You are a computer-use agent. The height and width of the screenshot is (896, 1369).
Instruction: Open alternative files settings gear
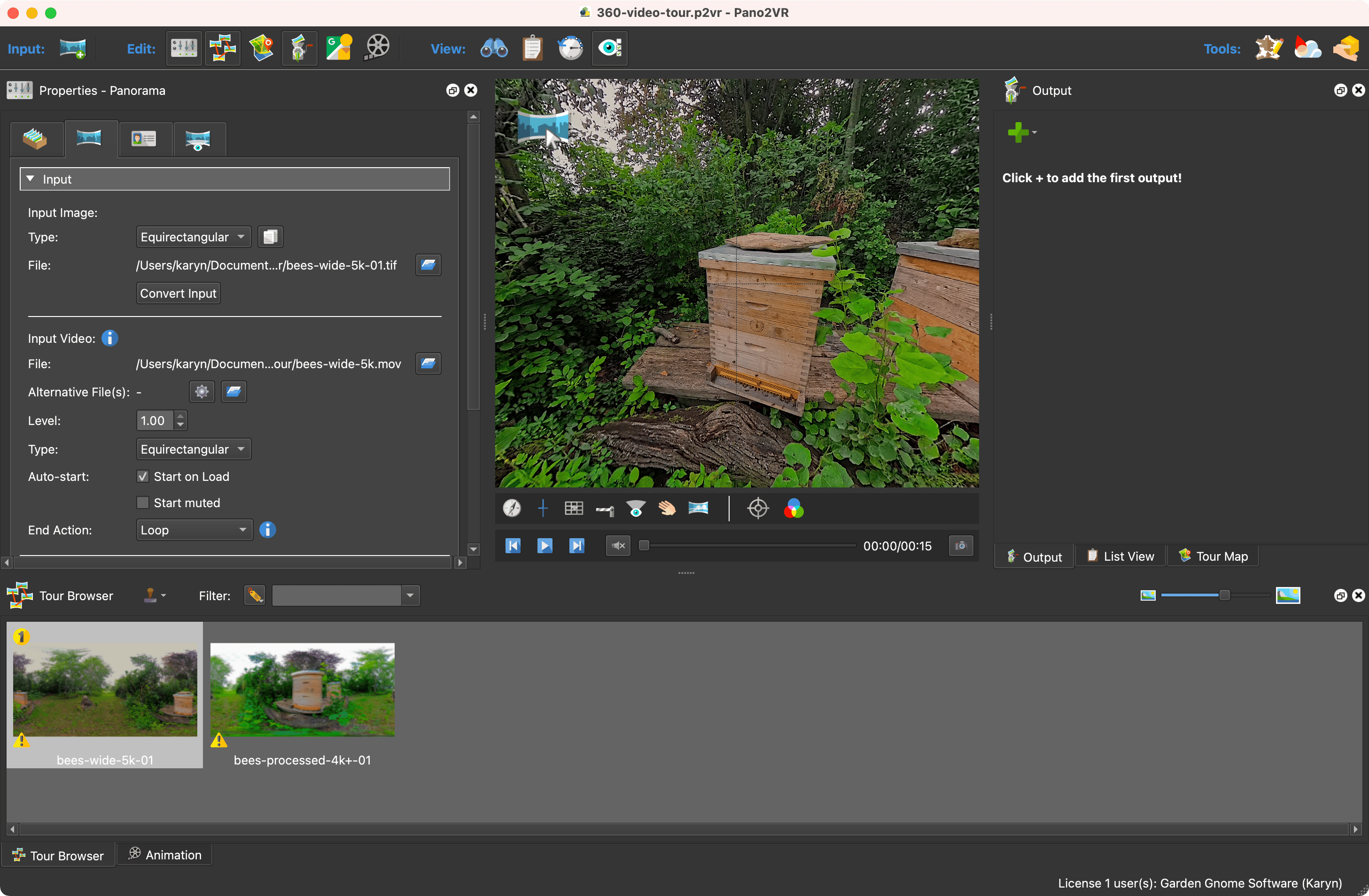pos(202,392)
